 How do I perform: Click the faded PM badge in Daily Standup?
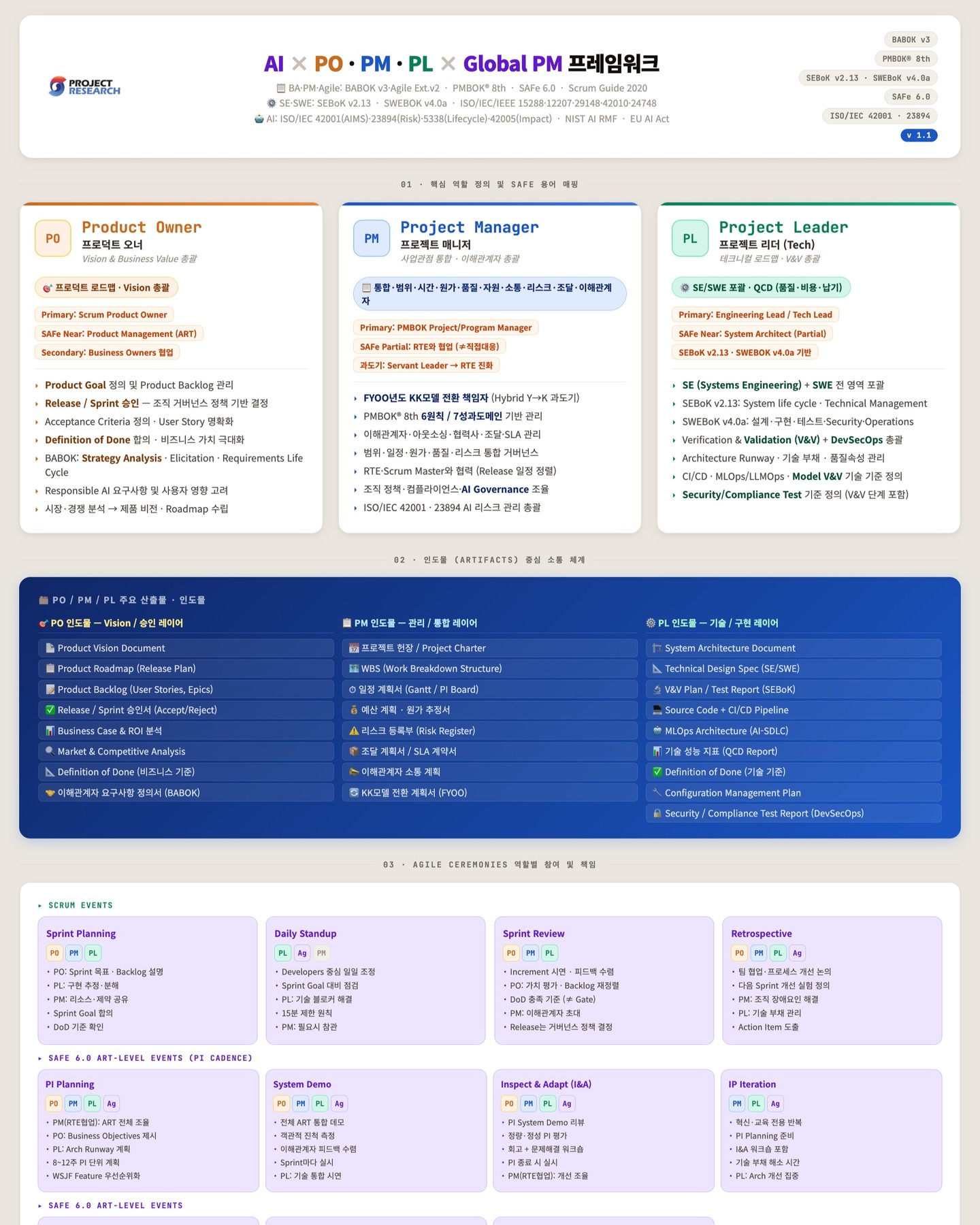[x=322, y=953]
